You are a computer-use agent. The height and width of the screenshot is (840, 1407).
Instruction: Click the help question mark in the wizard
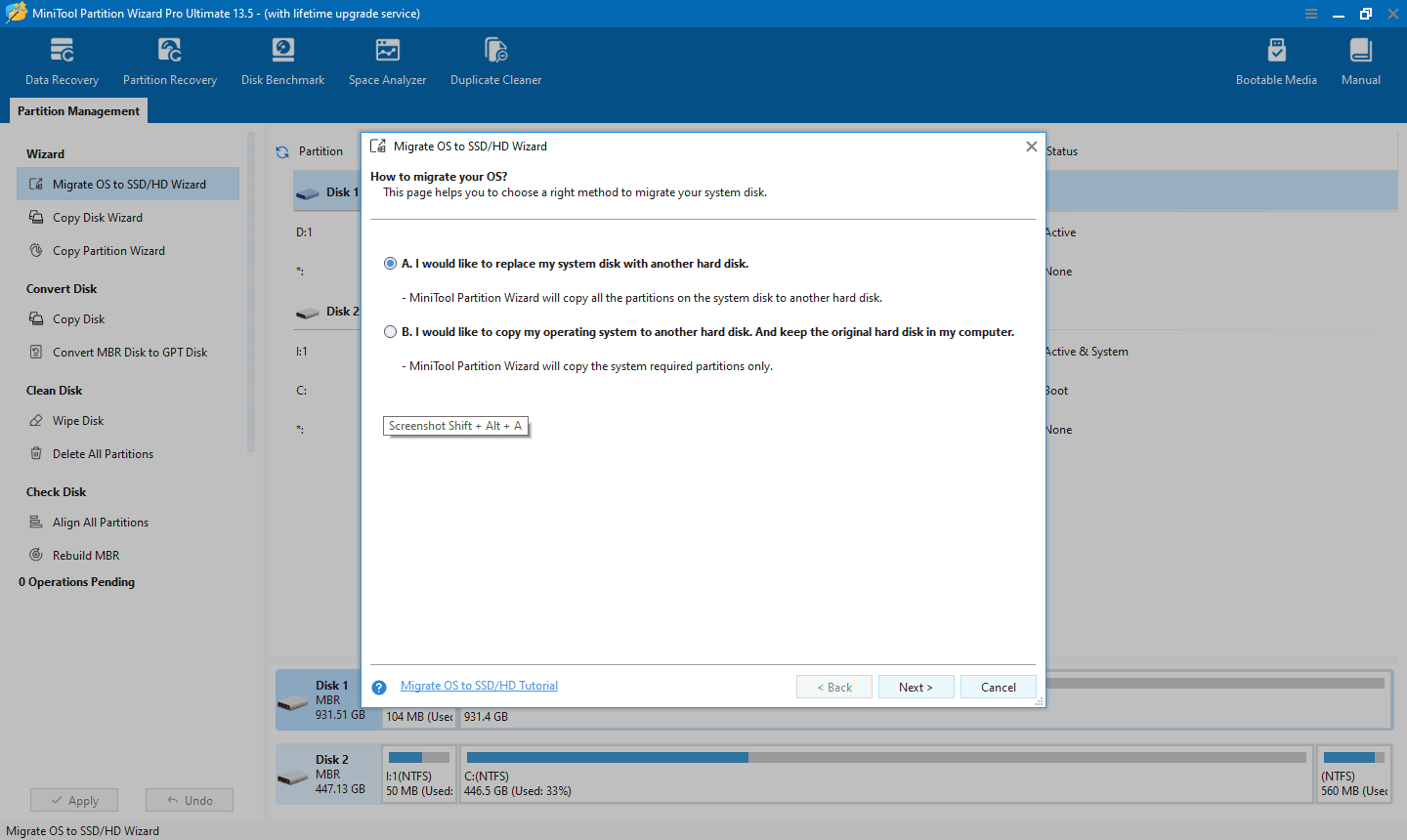pos(379,687)
